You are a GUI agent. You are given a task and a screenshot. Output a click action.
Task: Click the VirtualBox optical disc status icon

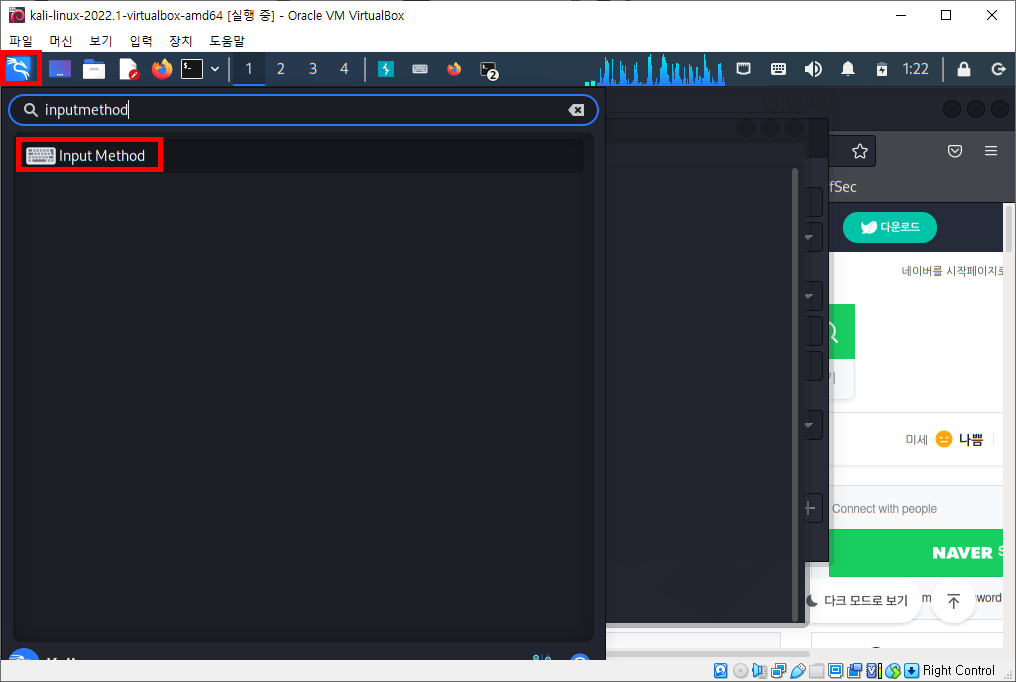click(740, 671)
